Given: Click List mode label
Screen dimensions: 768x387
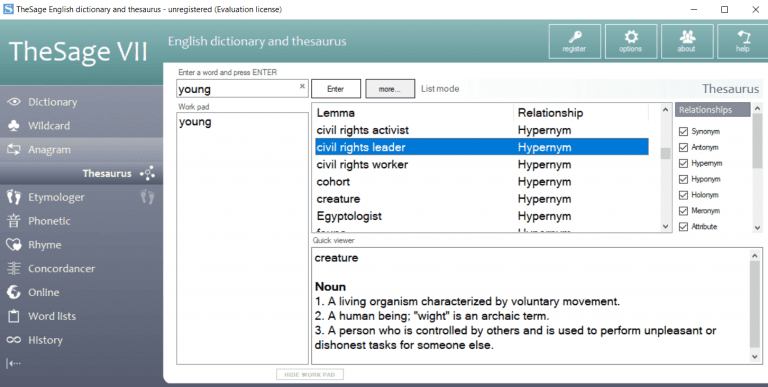Looking at the screenshot, I should pos(440,89).
